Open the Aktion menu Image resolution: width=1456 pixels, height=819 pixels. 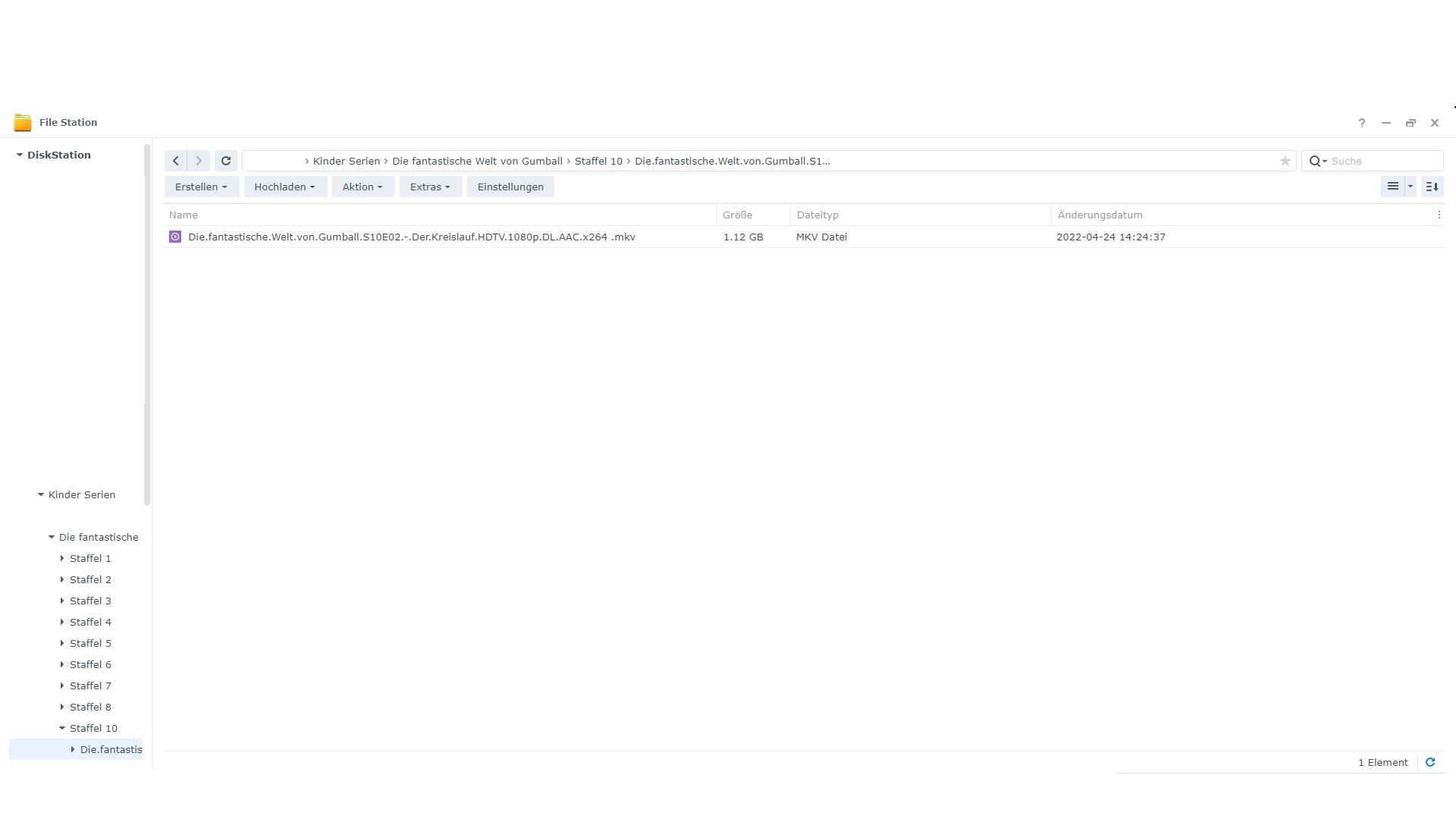tap(362, 187)
